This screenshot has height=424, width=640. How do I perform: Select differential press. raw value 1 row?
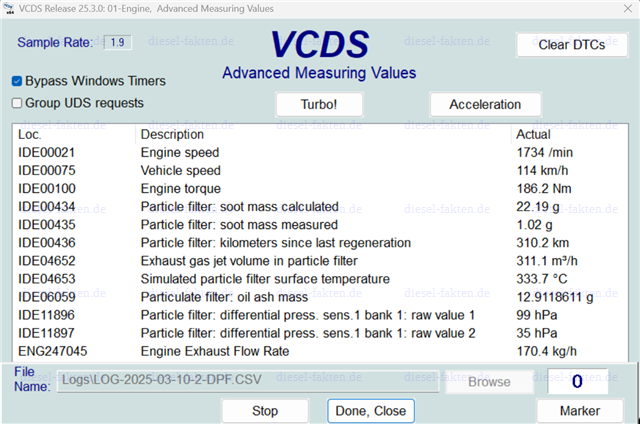320,315
